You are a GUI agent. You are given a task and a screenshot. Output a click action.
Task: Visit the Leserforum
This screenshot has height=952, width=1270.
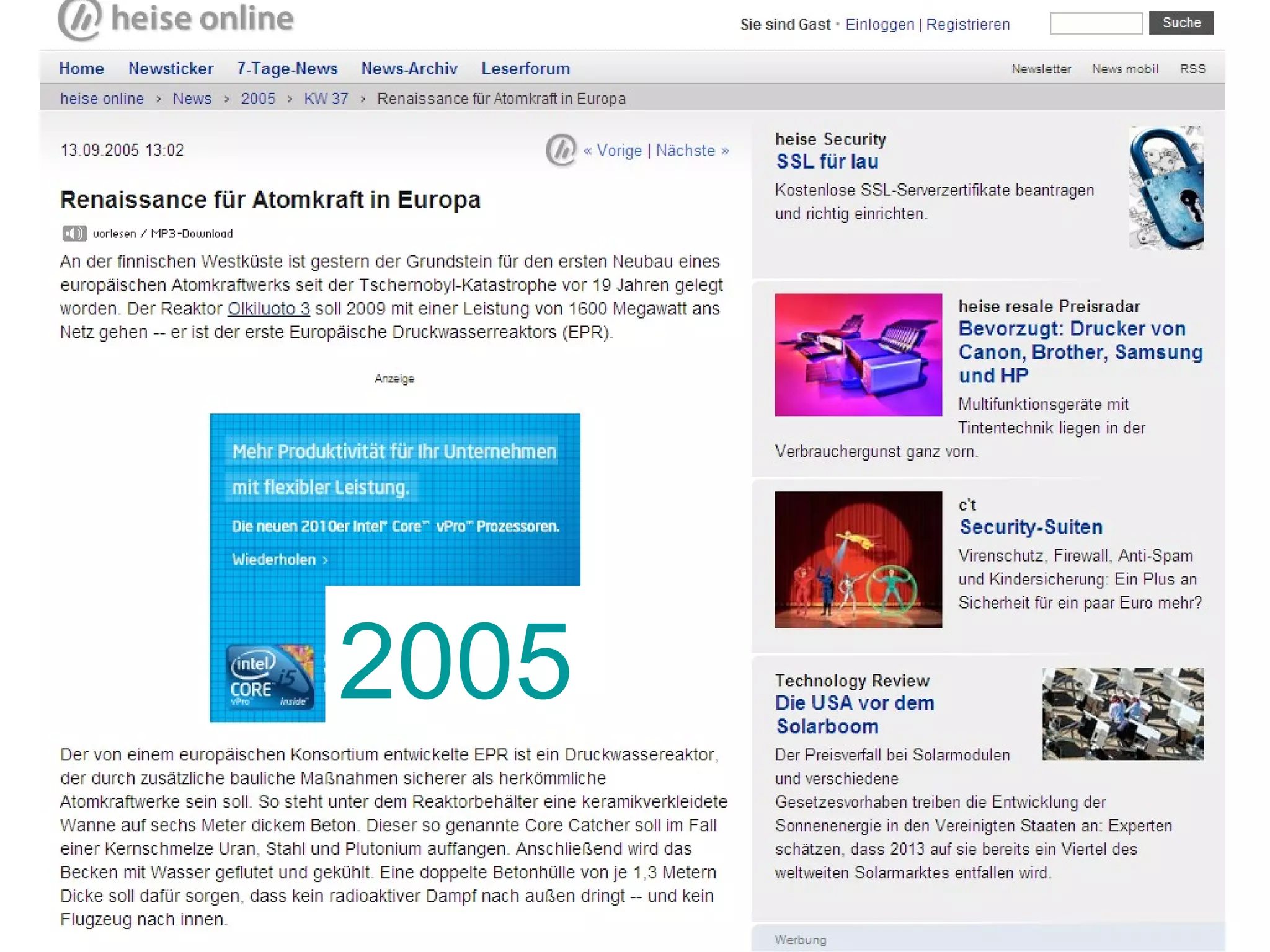pyautogui.click(x=526, y=68)
